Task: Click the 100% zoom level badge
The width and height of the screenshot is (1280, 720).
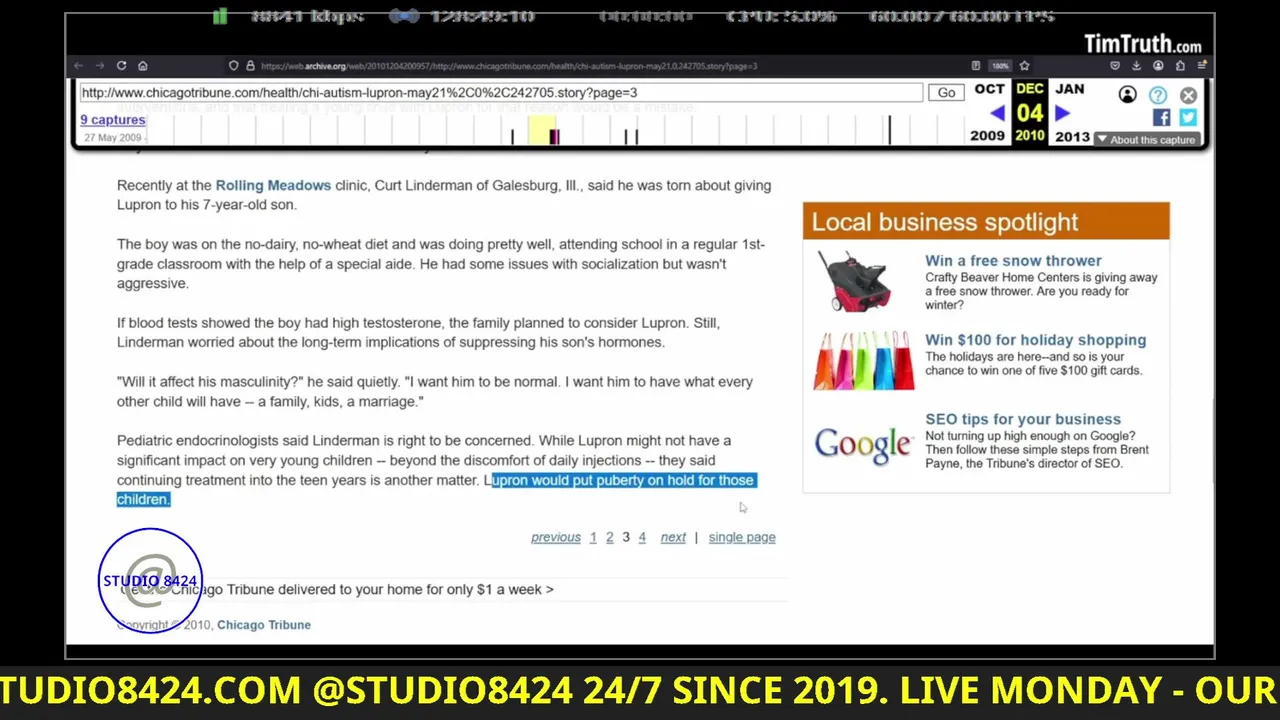Action: pos(1000,66)
